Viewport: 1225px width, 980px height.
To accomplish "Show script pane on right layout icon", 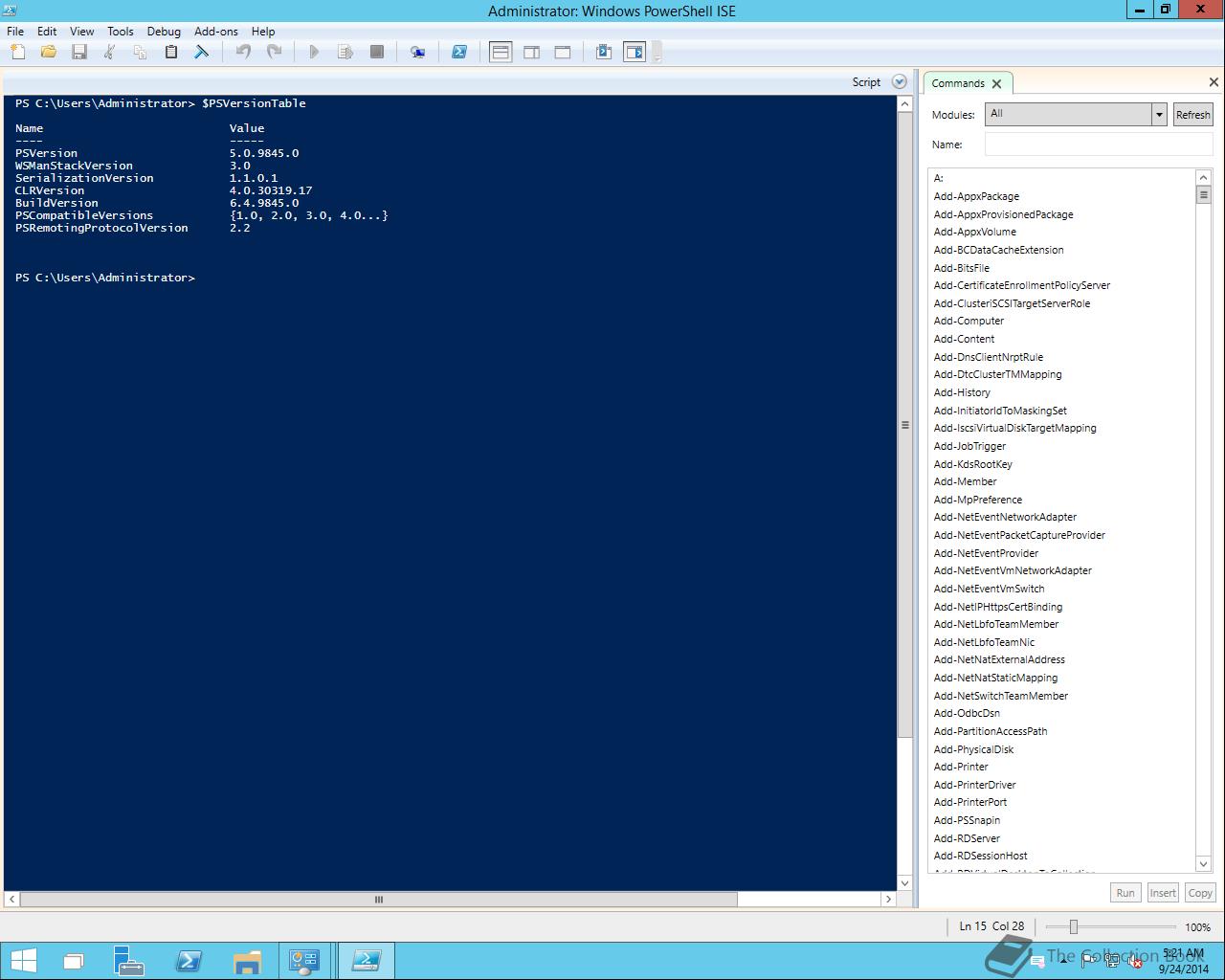I will coord(532,52).
